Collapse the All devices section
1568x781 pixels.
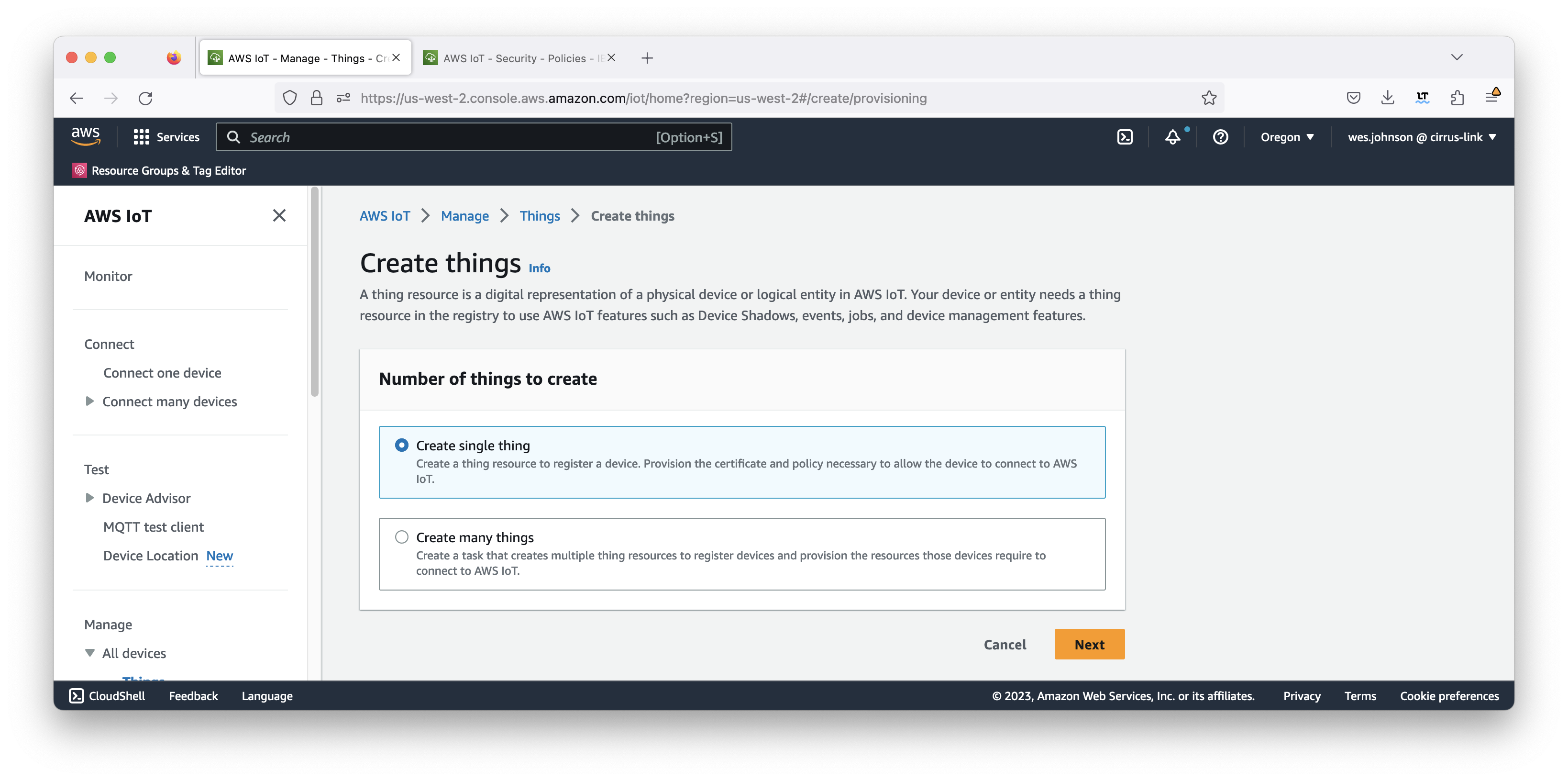[x=89, y=653]
